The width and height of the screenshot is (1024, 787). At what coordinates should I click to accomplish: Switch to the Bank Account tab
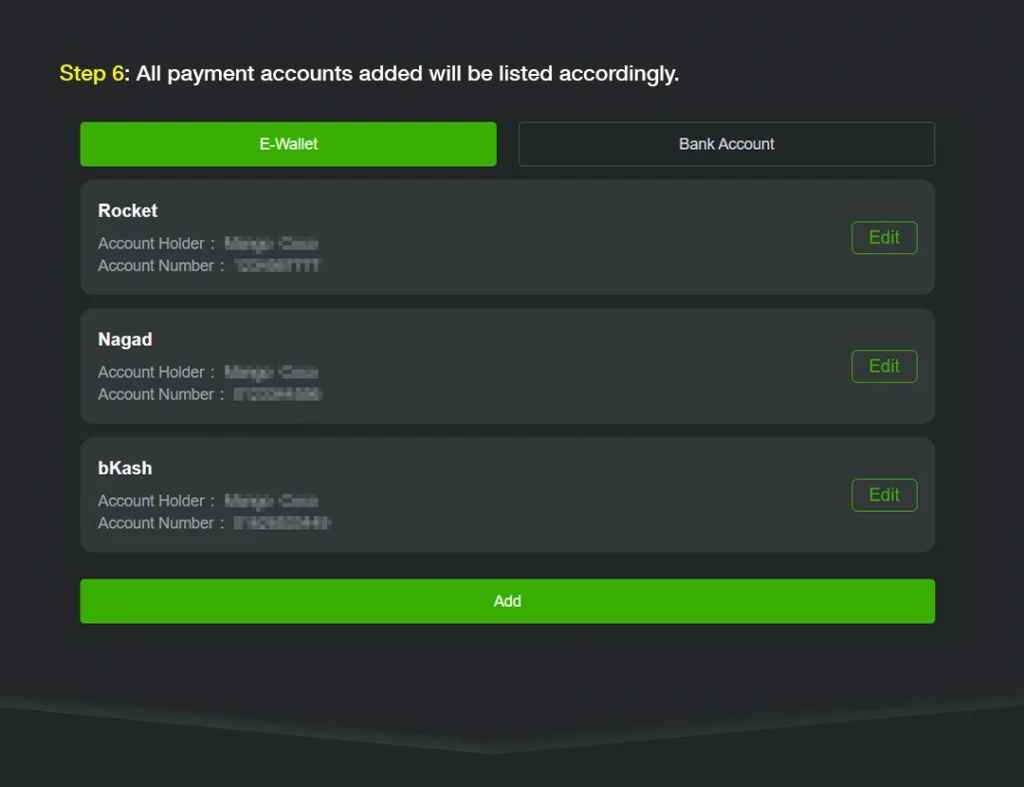pyautogui.click(x=726, y=143)
